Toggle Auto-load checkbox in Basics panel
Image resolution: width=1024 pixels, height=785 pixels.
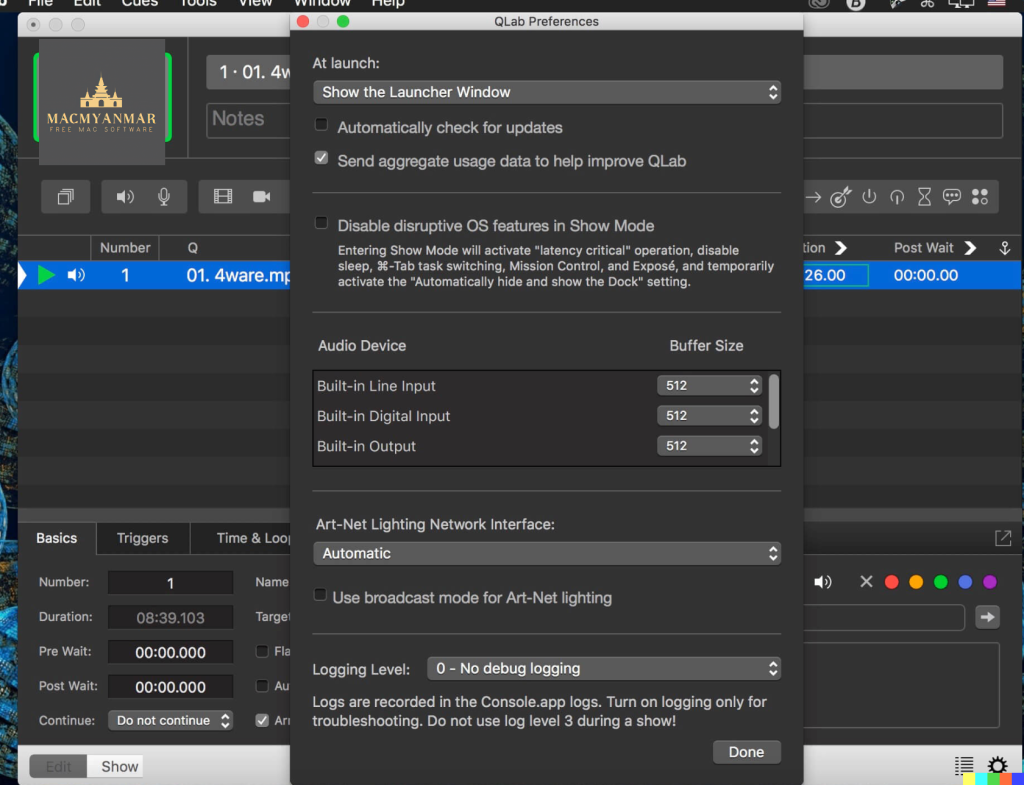coord(262,686)
